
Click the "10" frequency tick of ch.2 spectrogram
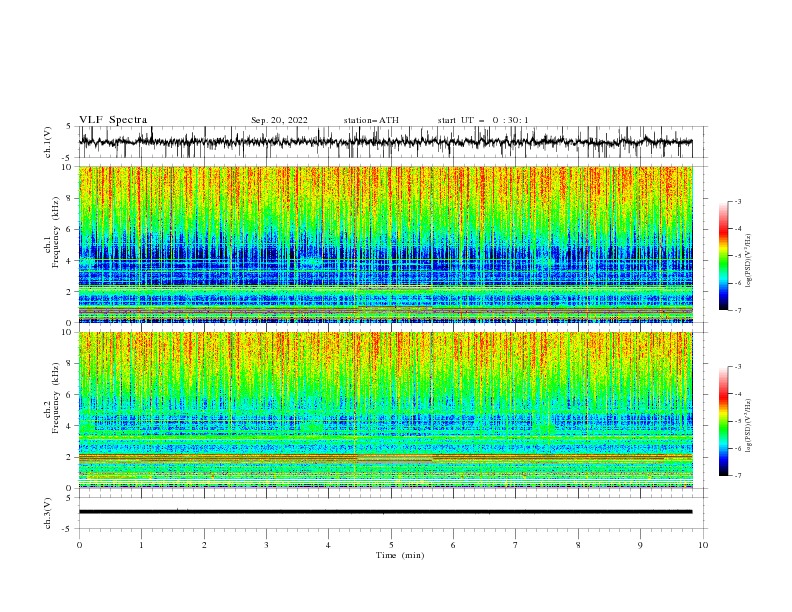click(67, 332)
